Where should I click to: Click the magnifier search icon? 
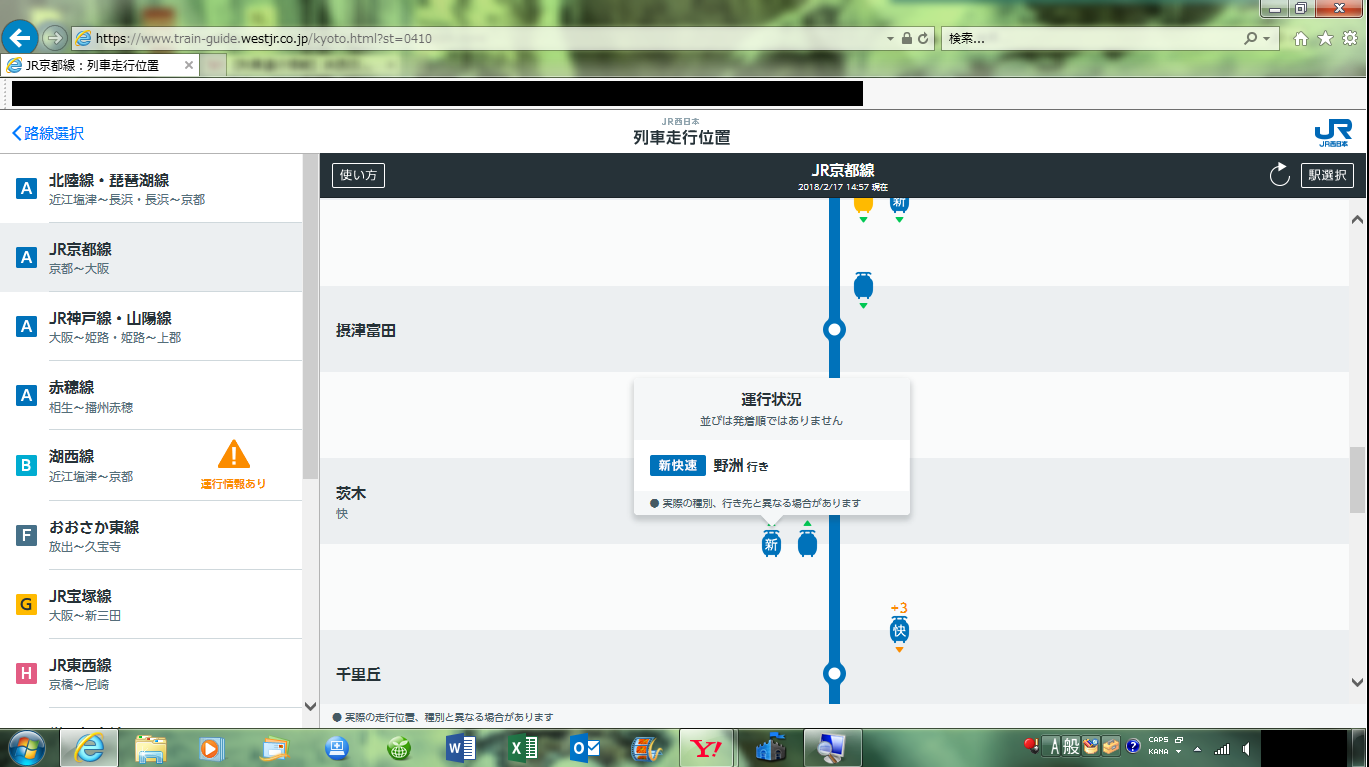click(1250, 38)
